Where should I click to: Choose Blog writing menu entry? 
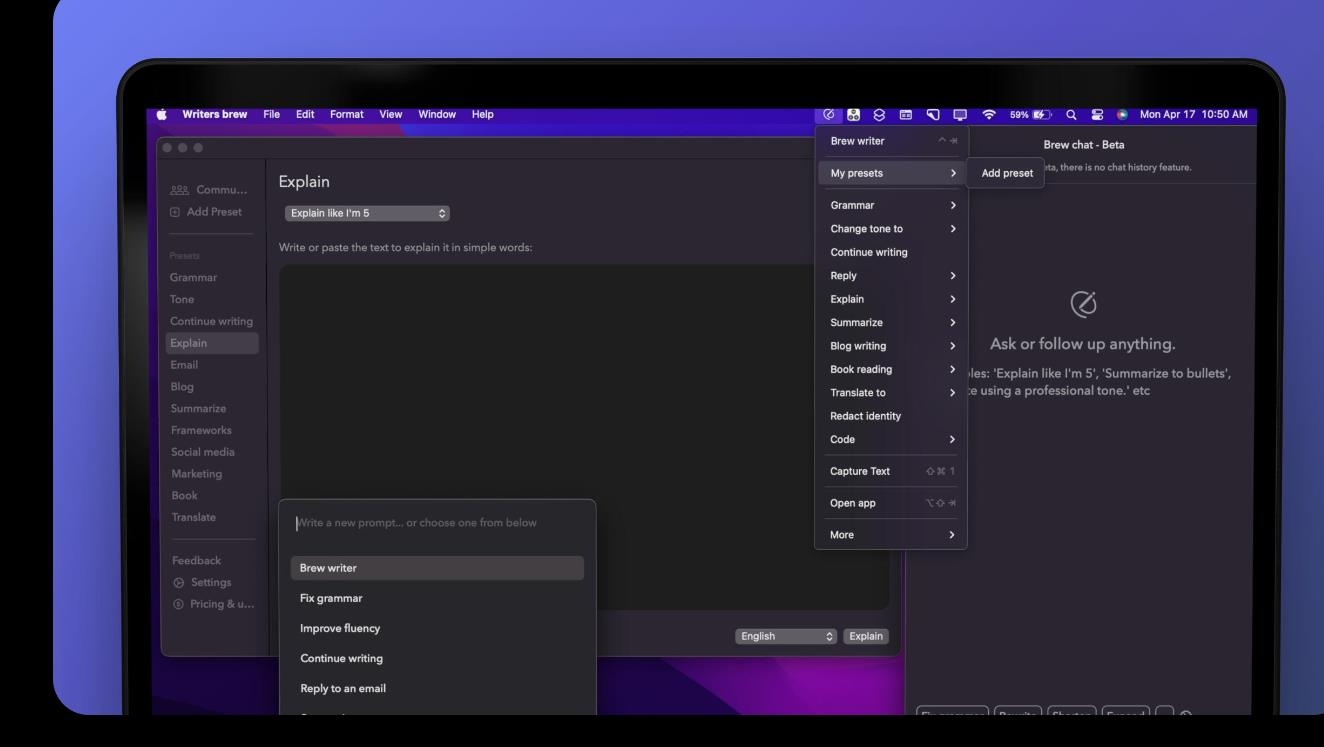(891, 346)
